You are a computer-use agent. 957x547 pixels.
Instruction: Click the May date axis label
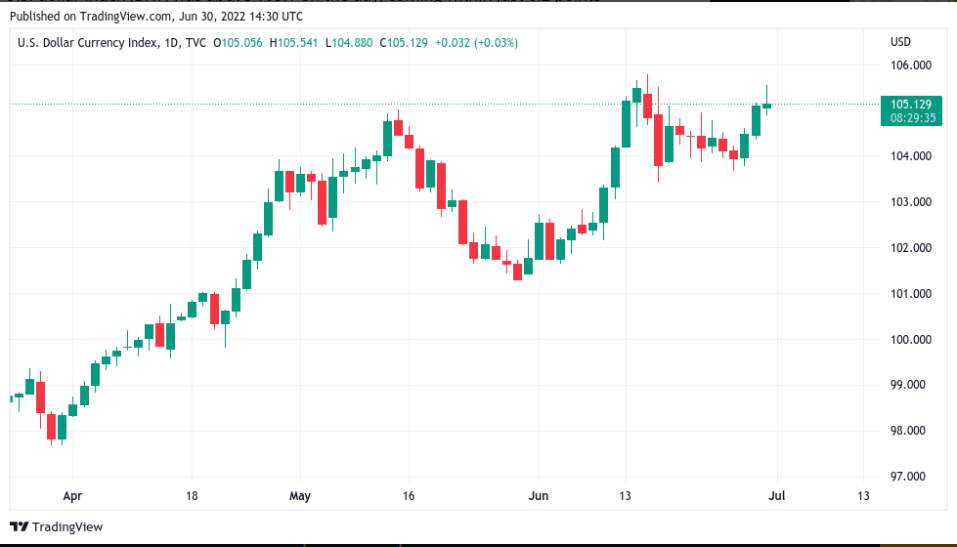tap(300, 496)
